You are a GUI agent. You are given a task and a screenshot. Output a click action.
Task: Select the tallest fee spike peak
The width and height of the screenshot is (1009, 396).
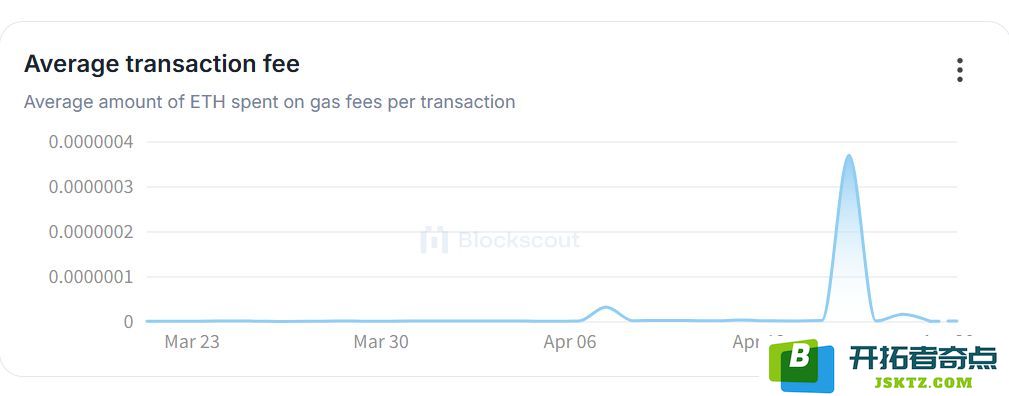[x=849, y=156]
